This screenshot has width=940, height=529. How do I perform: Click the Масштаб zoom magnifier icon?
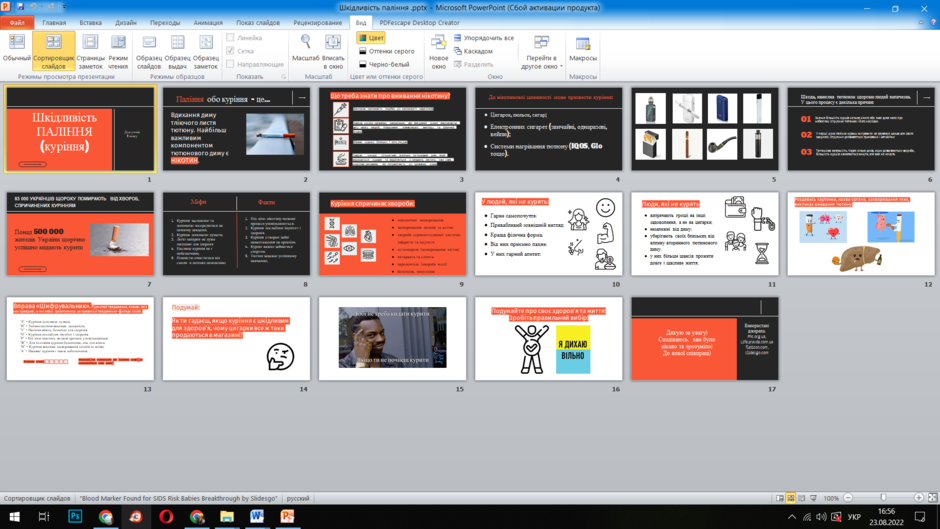(x=306, y=42)
